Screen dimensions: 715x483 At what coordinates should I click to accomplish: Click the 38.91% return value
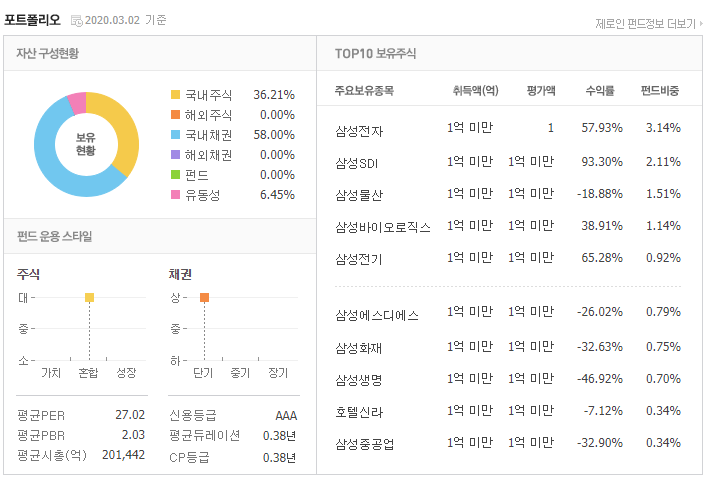tap(602, 226)
